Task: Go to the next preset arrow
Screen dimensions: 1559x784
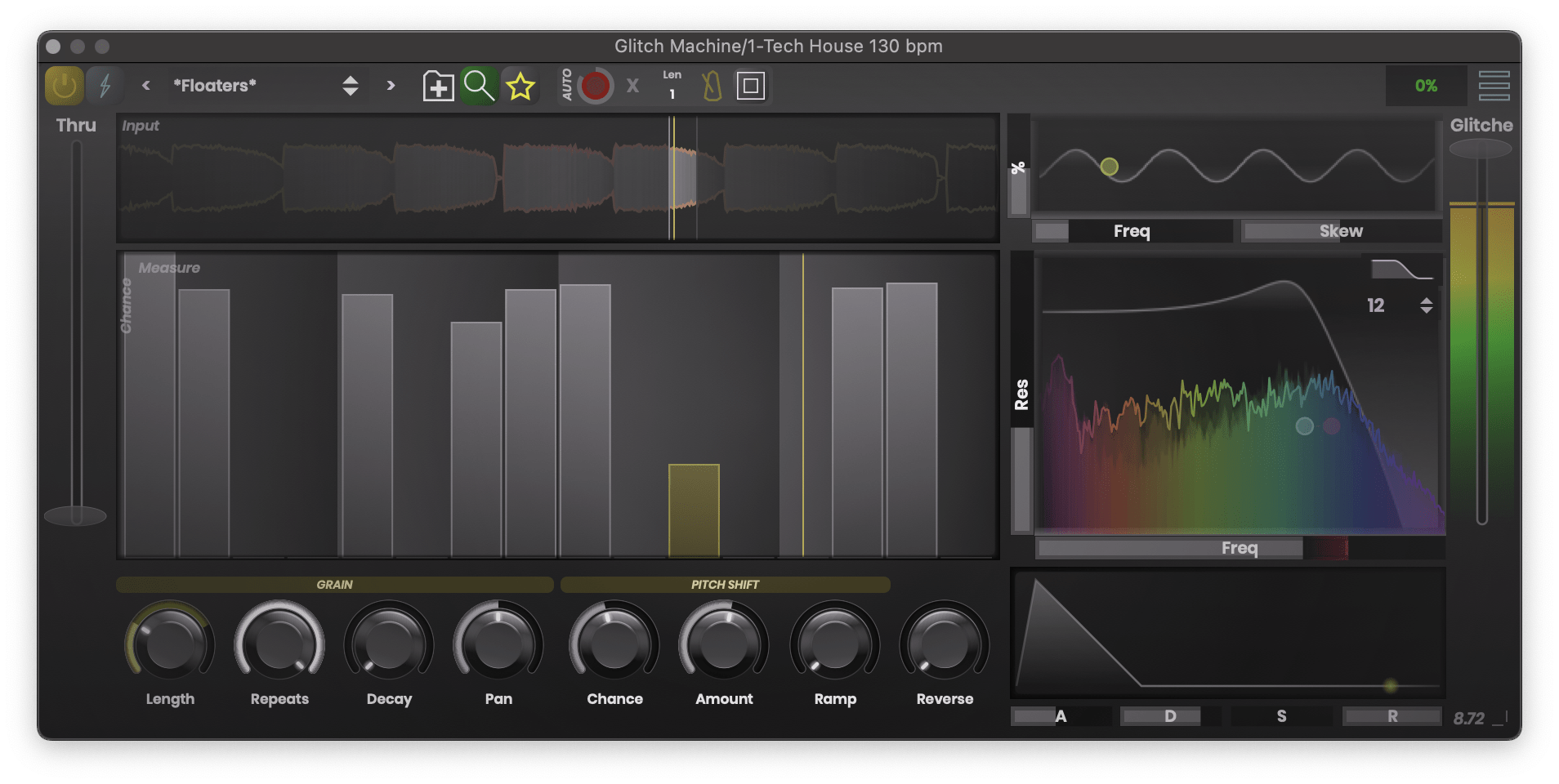Action: pos(391,85)
